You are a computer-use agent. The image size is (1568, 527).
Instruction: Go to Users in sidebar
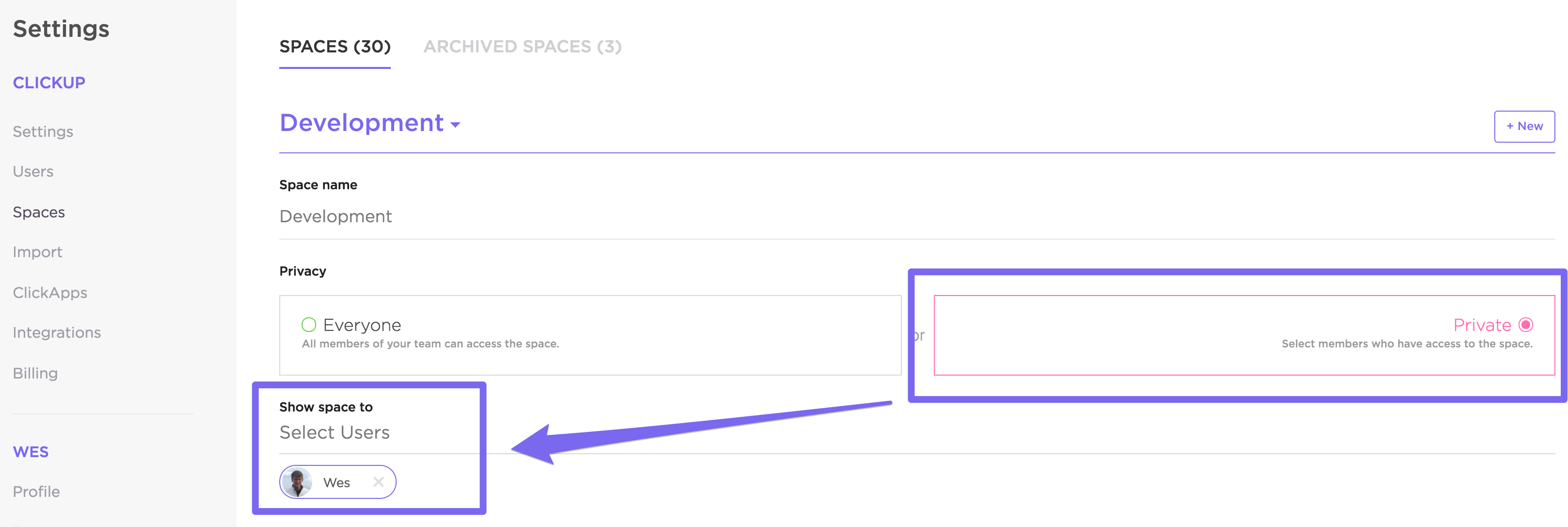pos(33,172)
